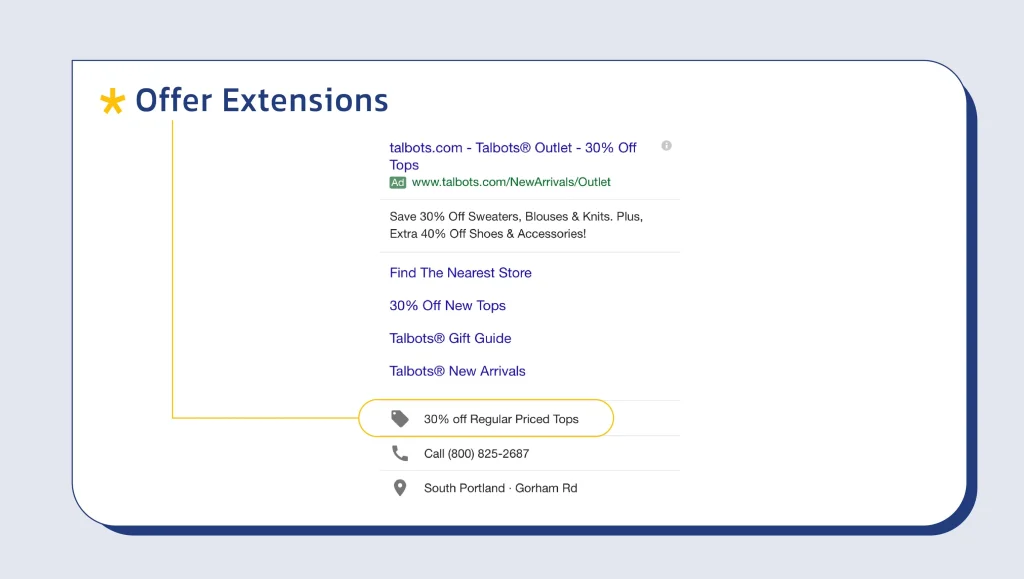Open the 30% Off New Tops sitelink

pyautogui.click(x=447, y=305)
